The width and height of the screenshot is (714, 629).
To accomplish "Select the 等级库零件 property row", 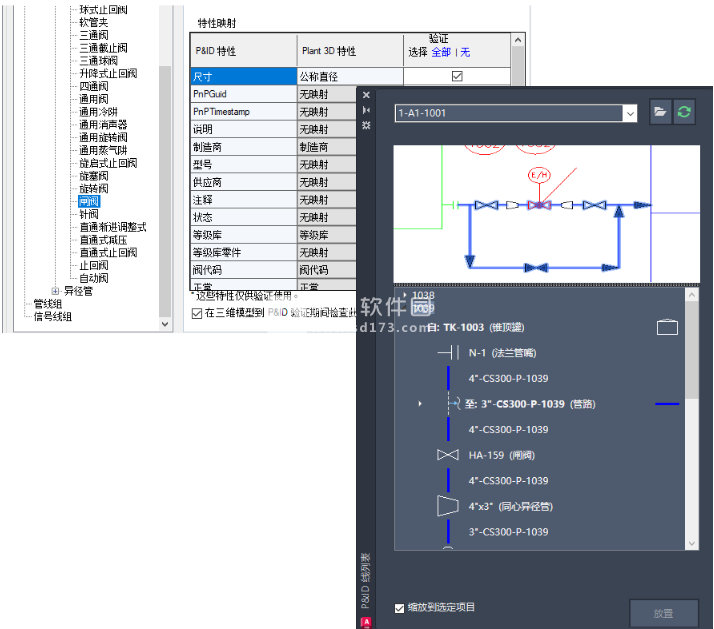I will point(244,252).
